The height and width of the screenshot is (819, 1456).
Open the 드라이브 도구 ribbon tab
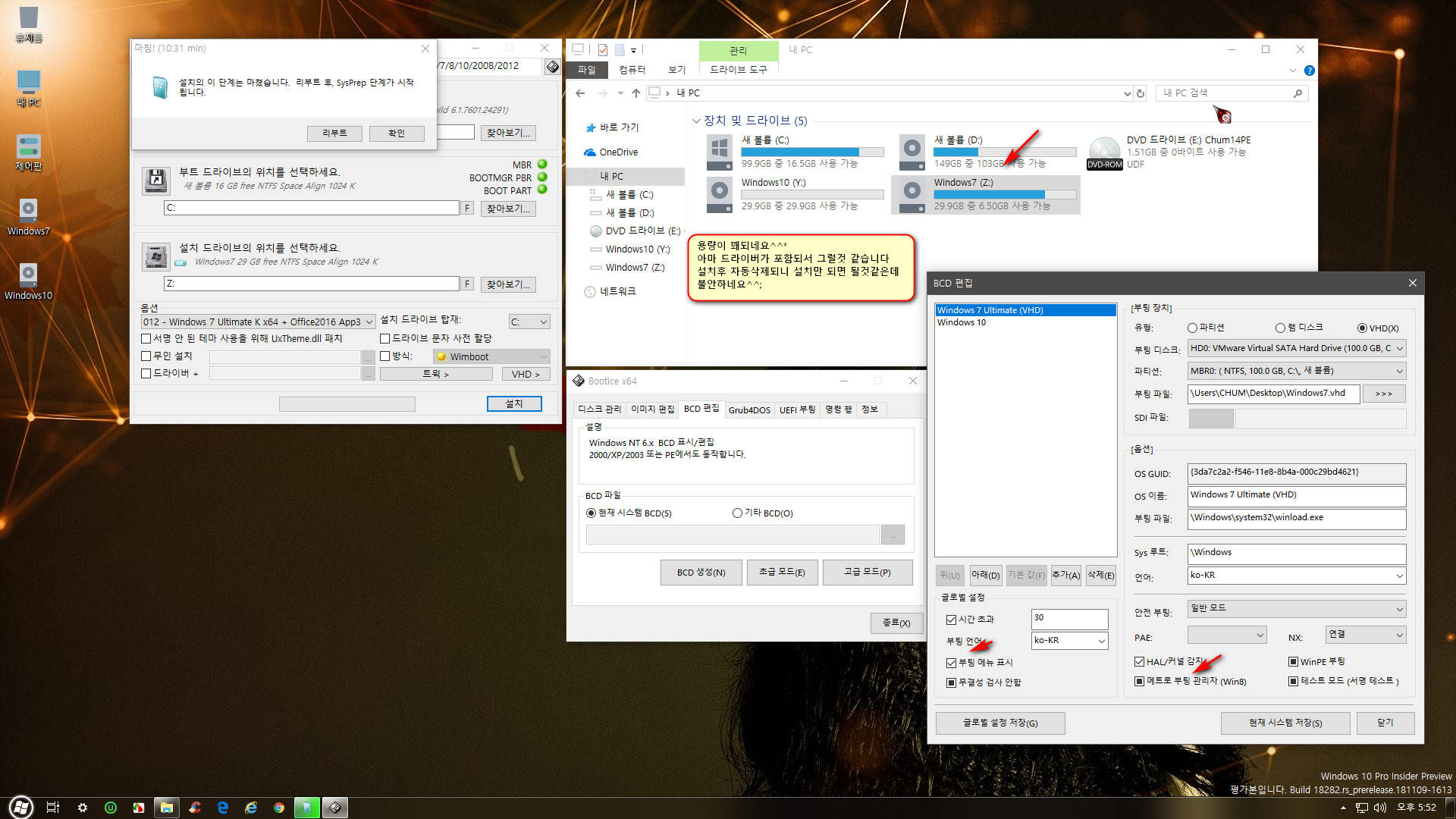click(x=738, y=70)
